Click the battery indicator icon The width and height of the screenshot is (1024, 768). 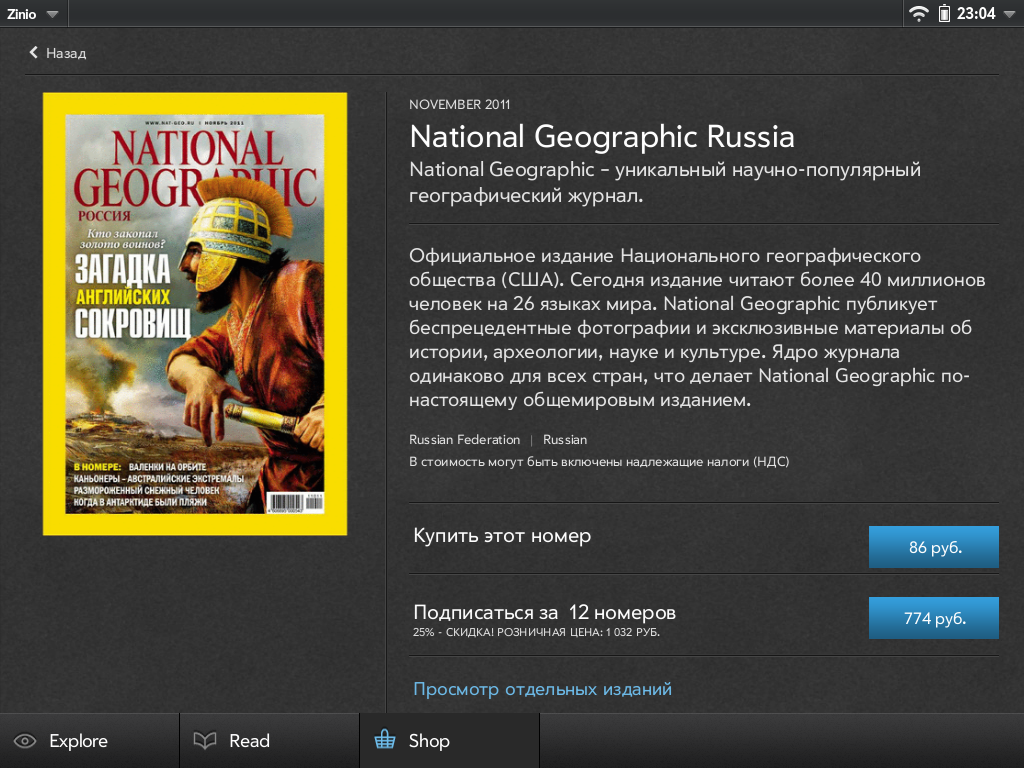click(944, 13)
